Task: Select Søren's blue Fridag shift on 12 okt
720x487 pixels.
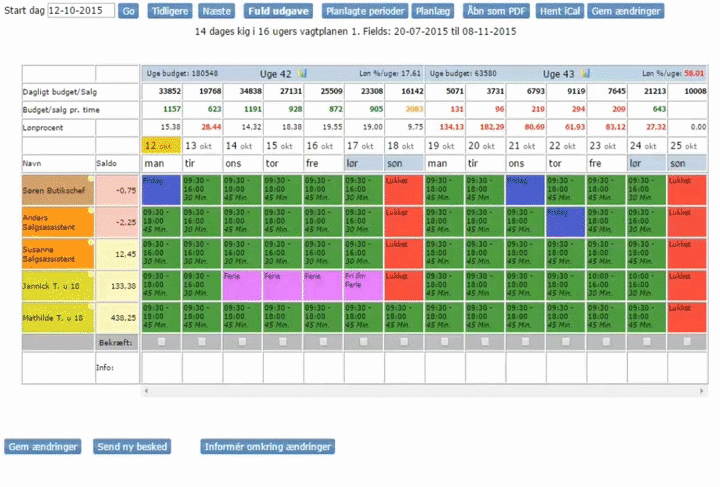Action: click(x=161, y=189)
